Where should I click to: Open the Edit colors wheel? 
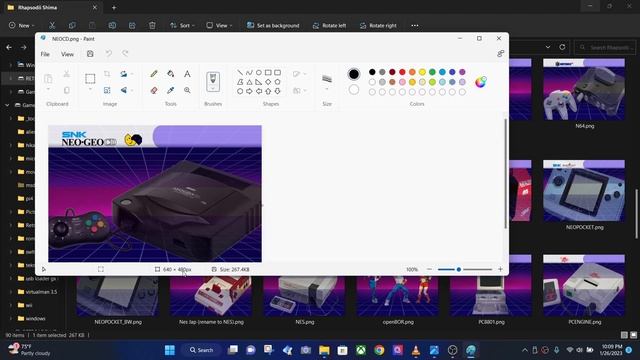coord(481,82)
